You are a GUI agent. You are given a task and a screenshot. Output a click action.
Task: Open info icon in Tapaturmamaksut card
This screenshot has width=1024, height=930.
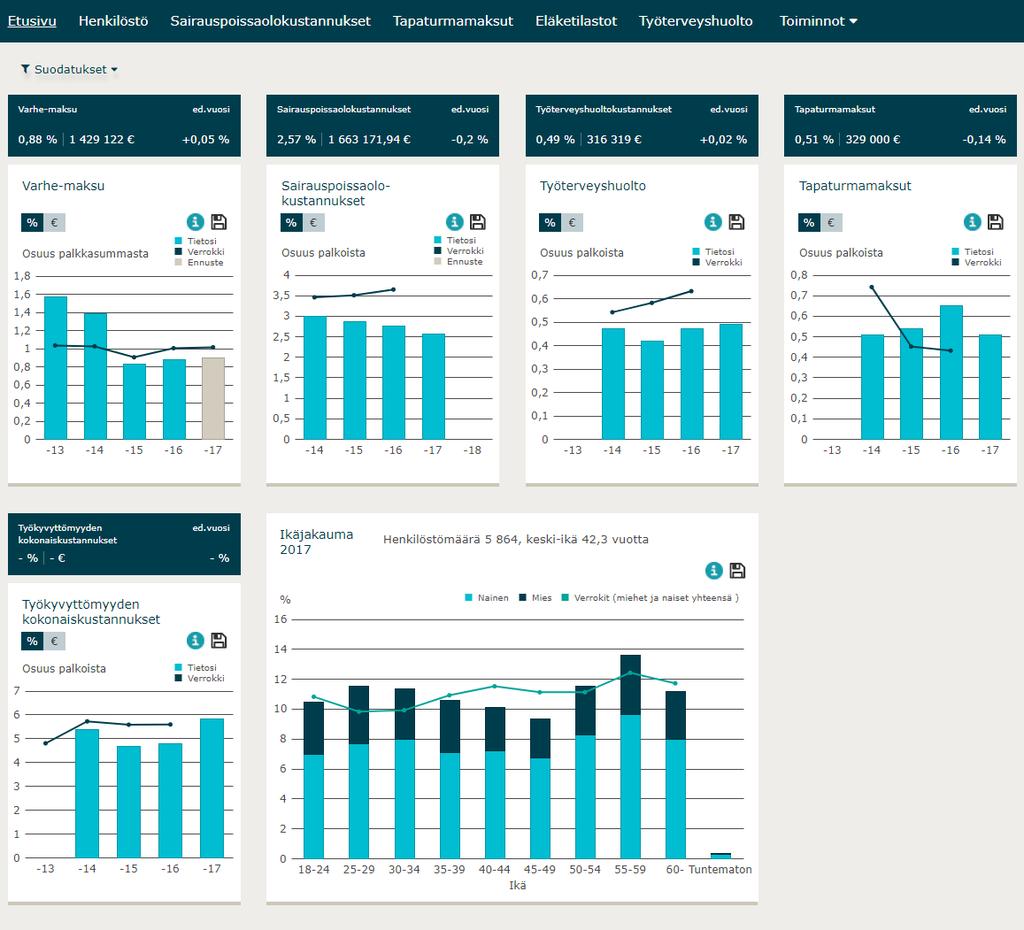click(972, 222)
